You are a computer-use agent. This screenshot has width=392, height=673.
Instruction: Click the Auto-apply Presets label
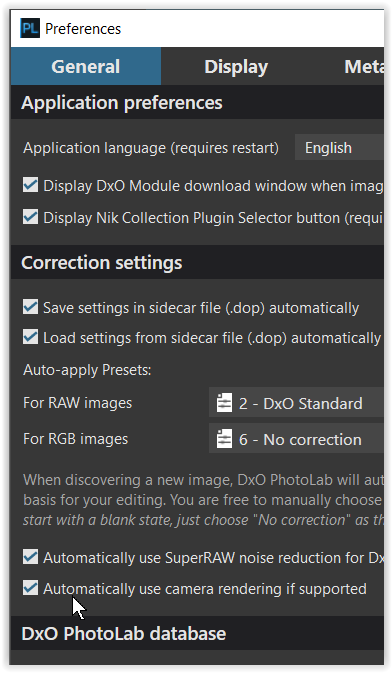click(x=87, y=370)
